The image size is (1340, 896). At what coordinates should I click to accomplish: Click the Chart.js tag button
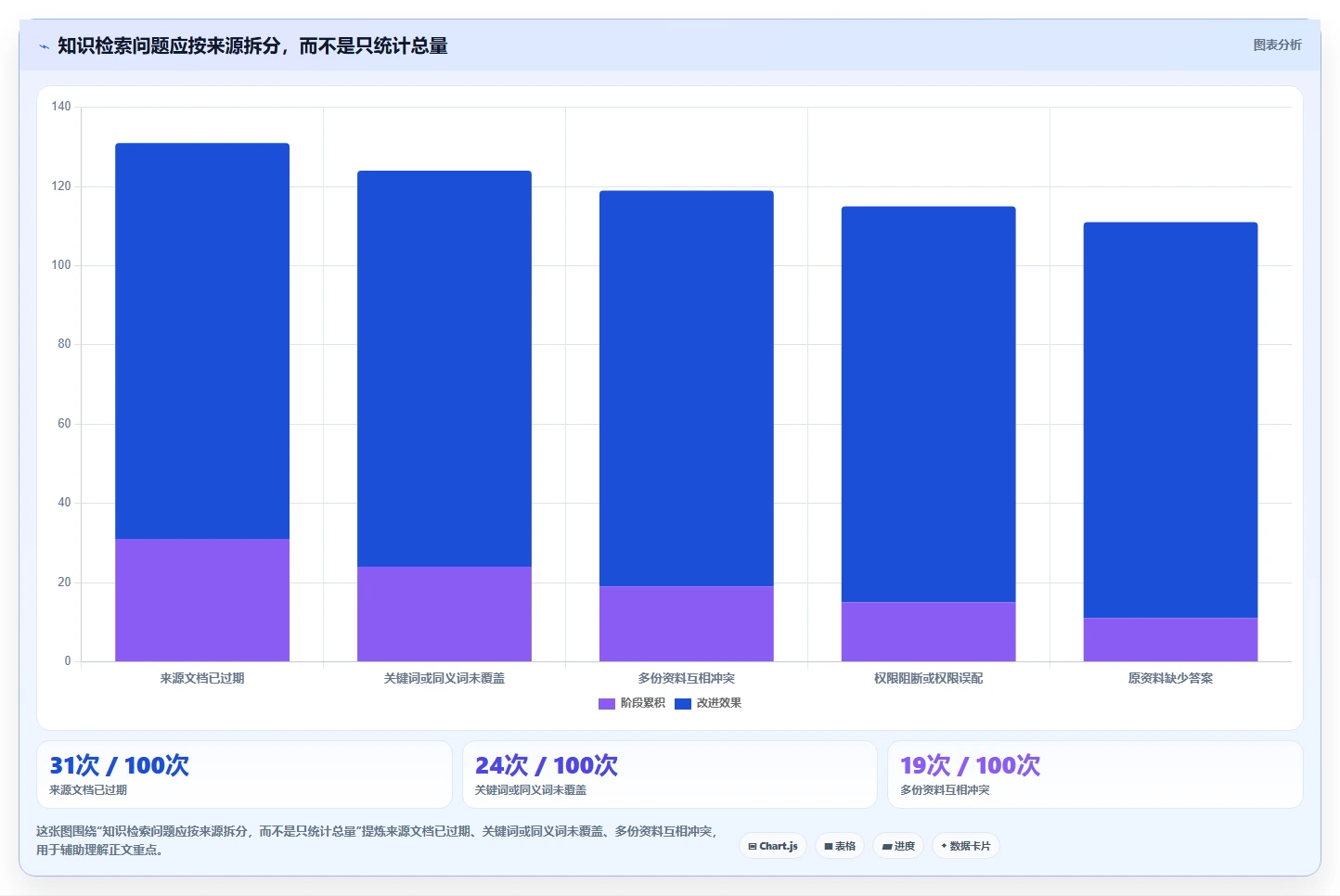click(773, 846)
